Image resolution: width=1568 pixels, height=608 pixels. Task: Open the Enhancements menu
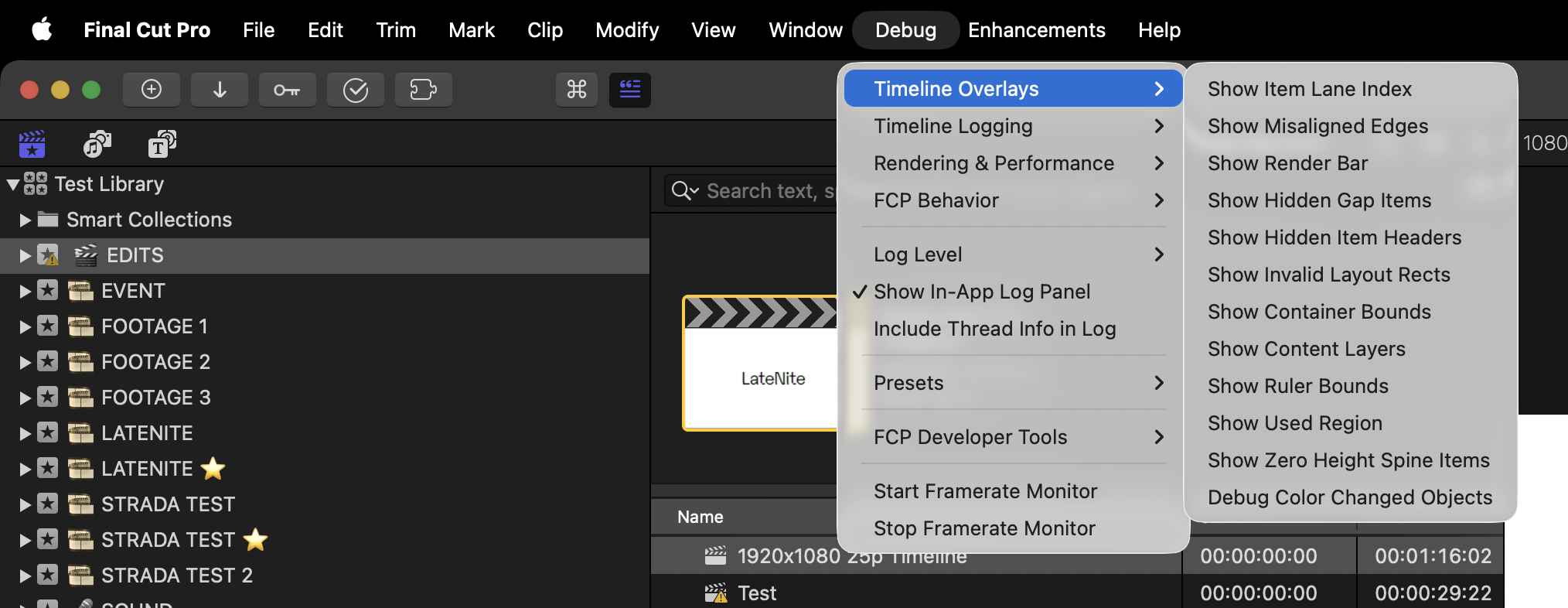(1036, 30)
